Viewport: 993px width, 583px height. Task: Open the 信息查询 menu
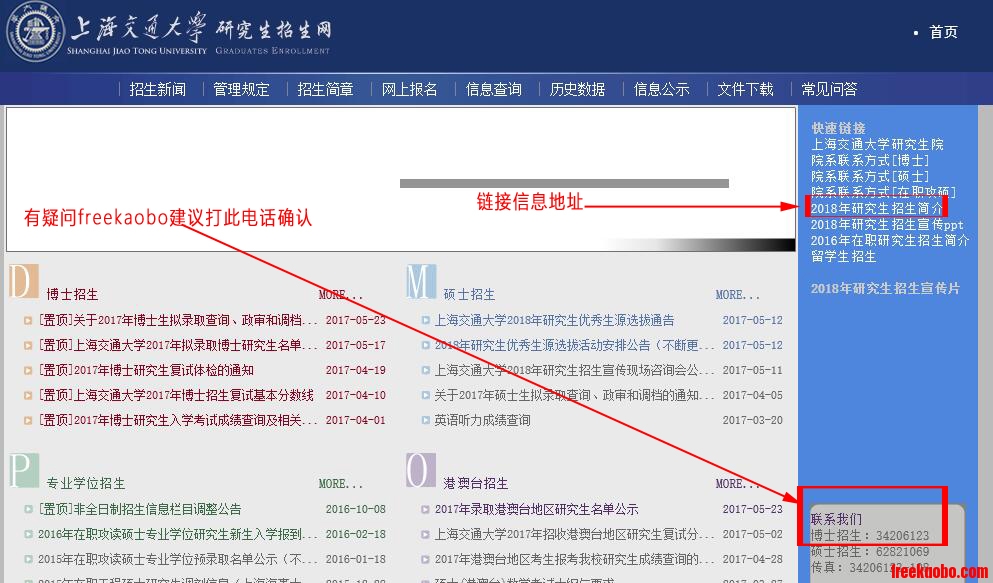[x=494, y=89]
